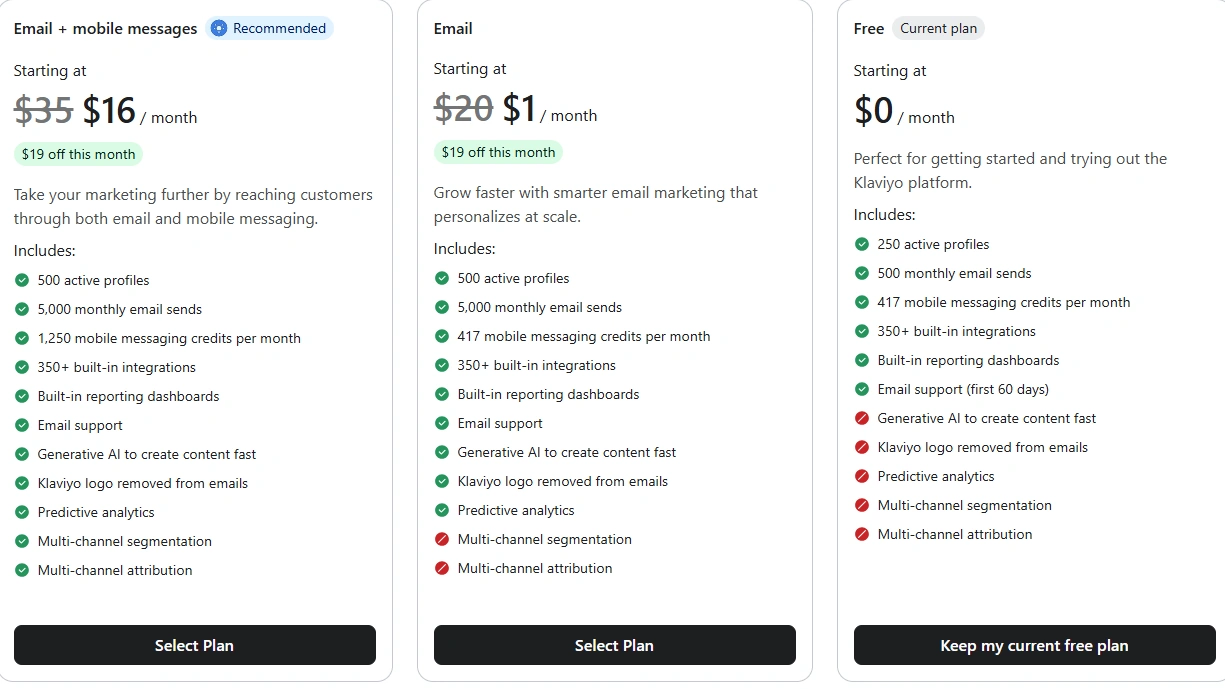Viewport: 1225px width, 689px height.
Task: Click green check beside 1,250 mobile messaging credits
Action: point(22,338)
